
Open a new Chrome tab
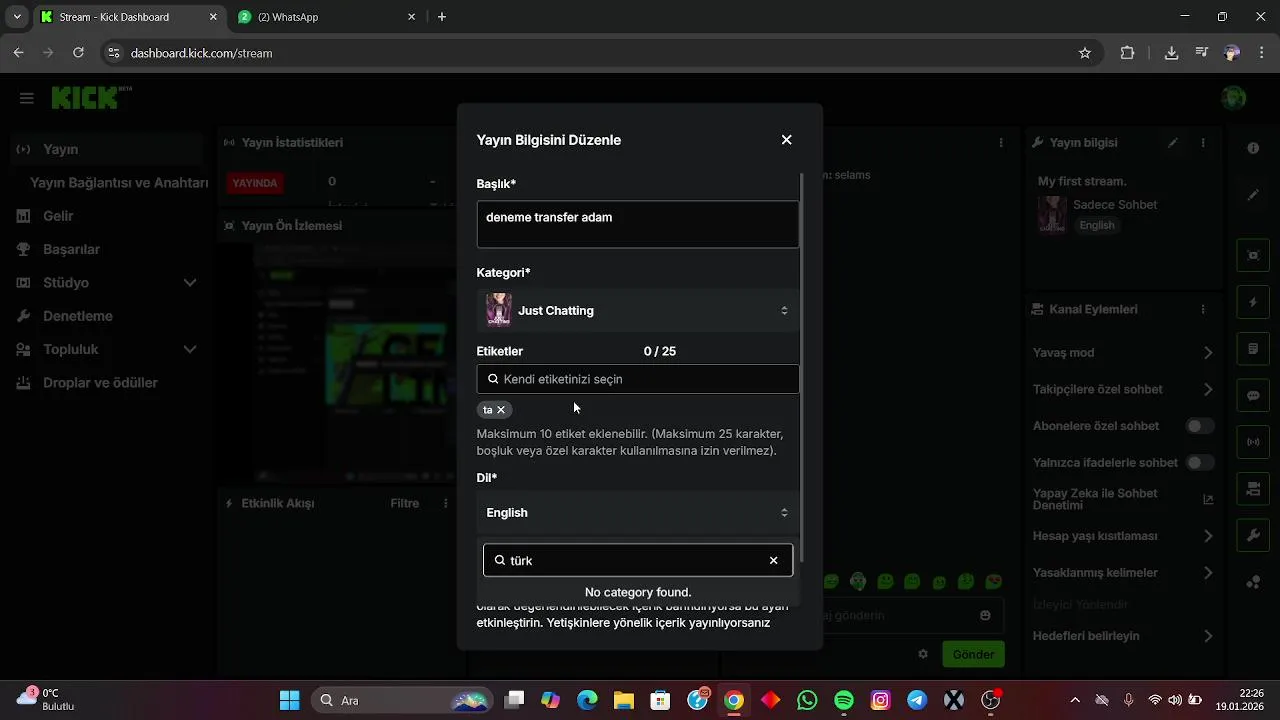(x=442, y=17)
